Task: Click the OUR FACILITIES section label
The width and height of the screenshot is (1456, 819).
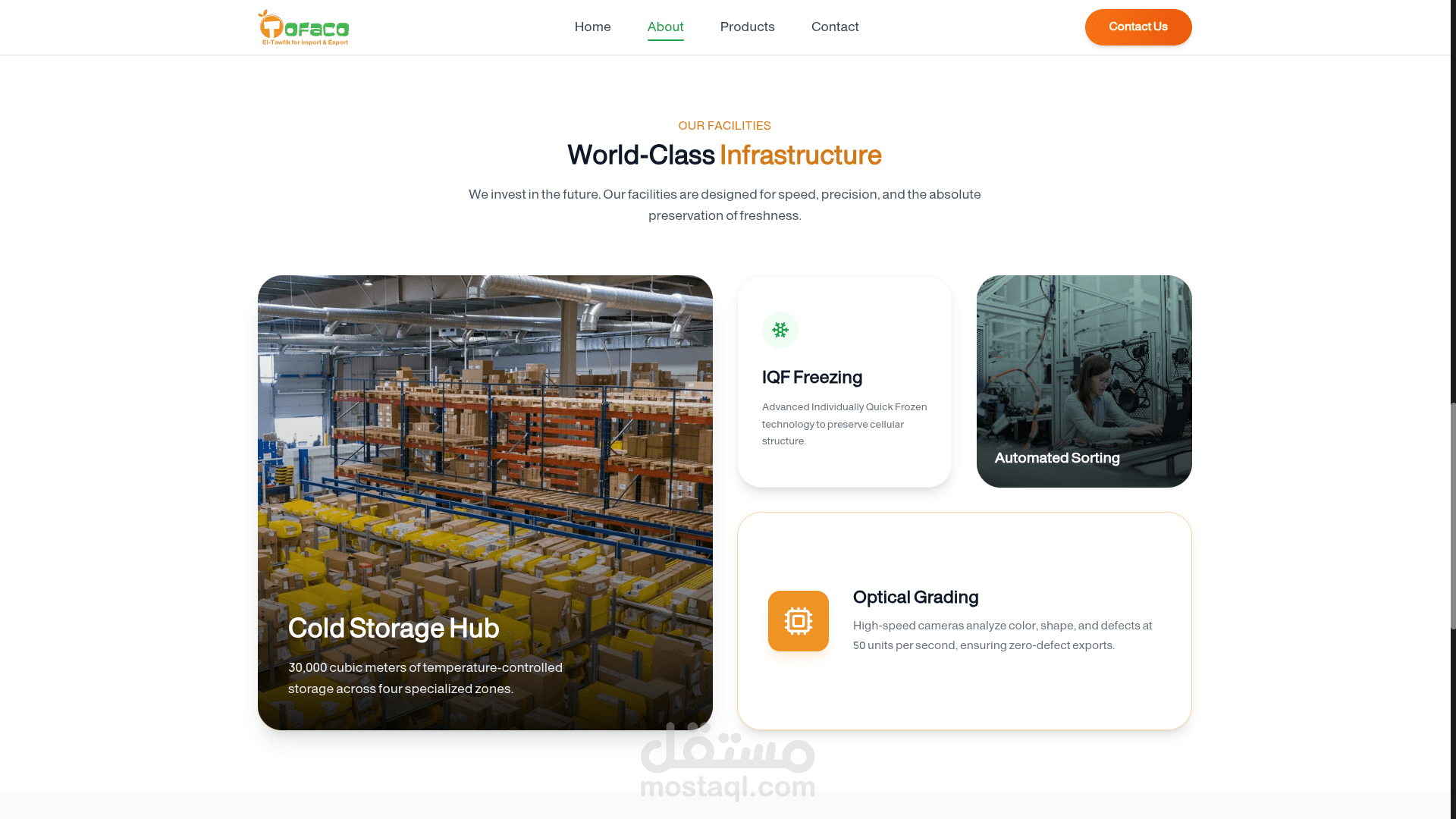Action: point(724,126)
